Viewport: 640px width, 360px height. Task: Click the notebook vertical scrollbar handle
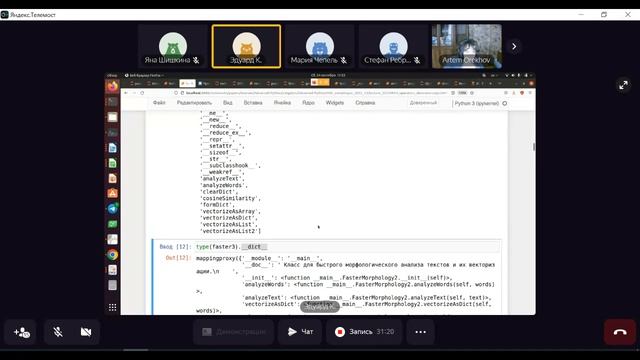click(534, 147)
